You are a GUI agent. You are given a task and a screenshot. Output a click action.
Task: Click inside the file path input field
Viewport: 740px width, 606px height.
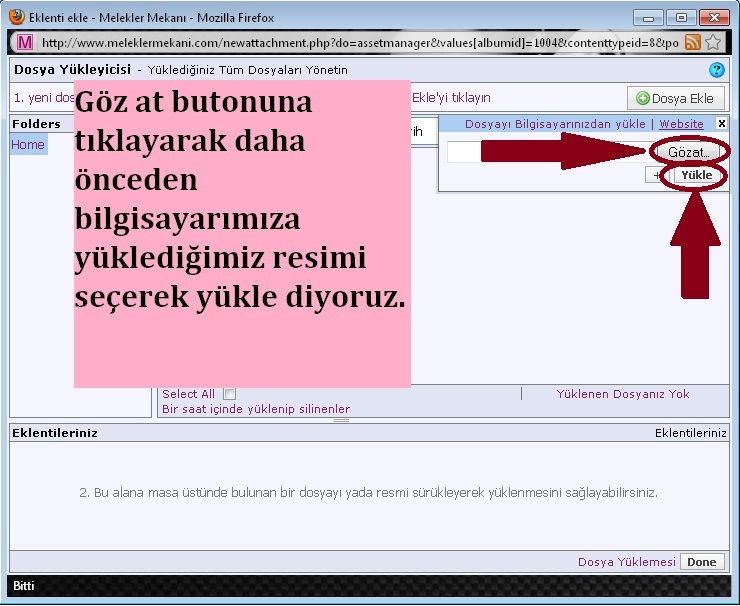[464, 152]
